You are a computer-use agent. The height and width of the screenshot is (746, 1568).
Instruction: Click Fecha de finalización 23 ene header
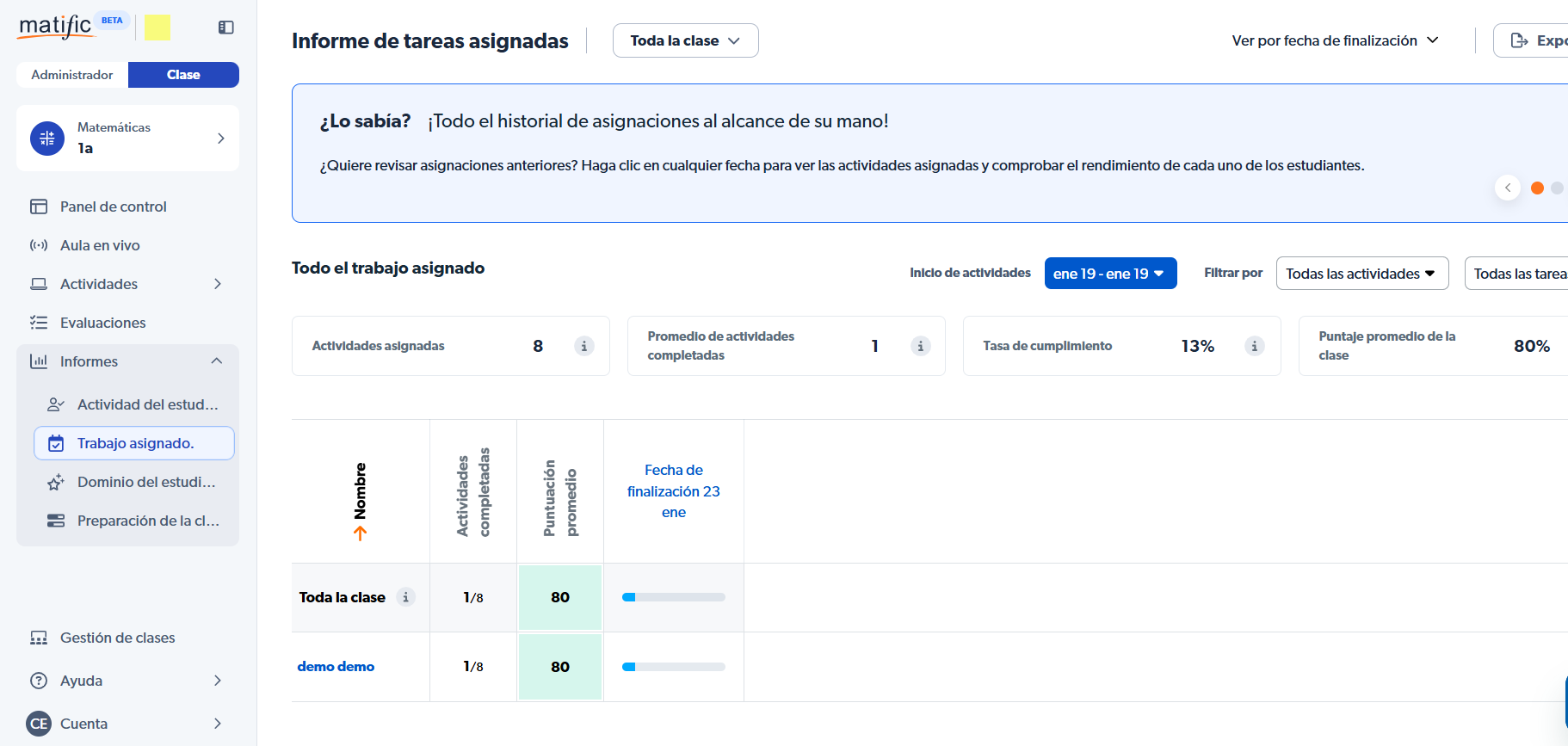coord(673,491)
